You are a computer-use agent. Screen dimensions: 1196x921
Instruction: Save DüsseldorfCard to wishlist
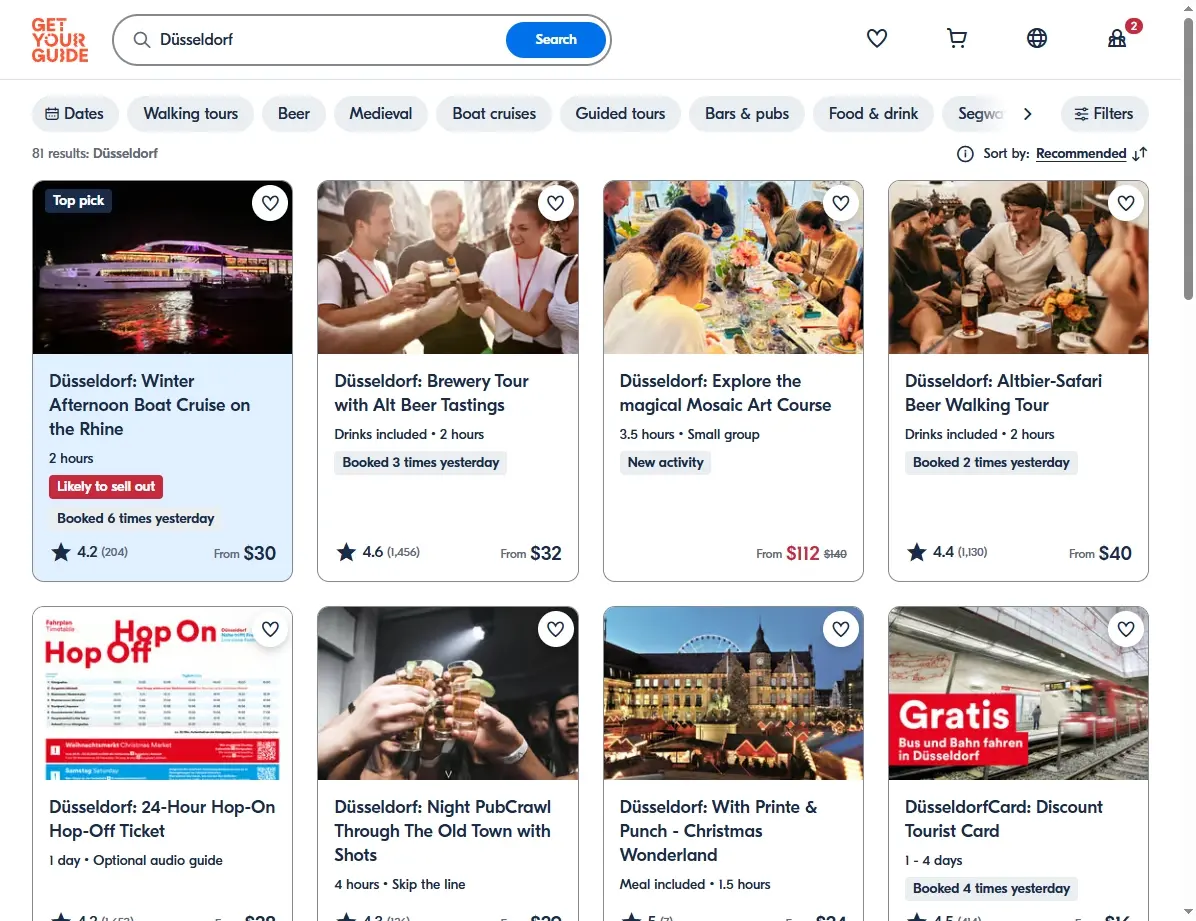coord(1126,629)
